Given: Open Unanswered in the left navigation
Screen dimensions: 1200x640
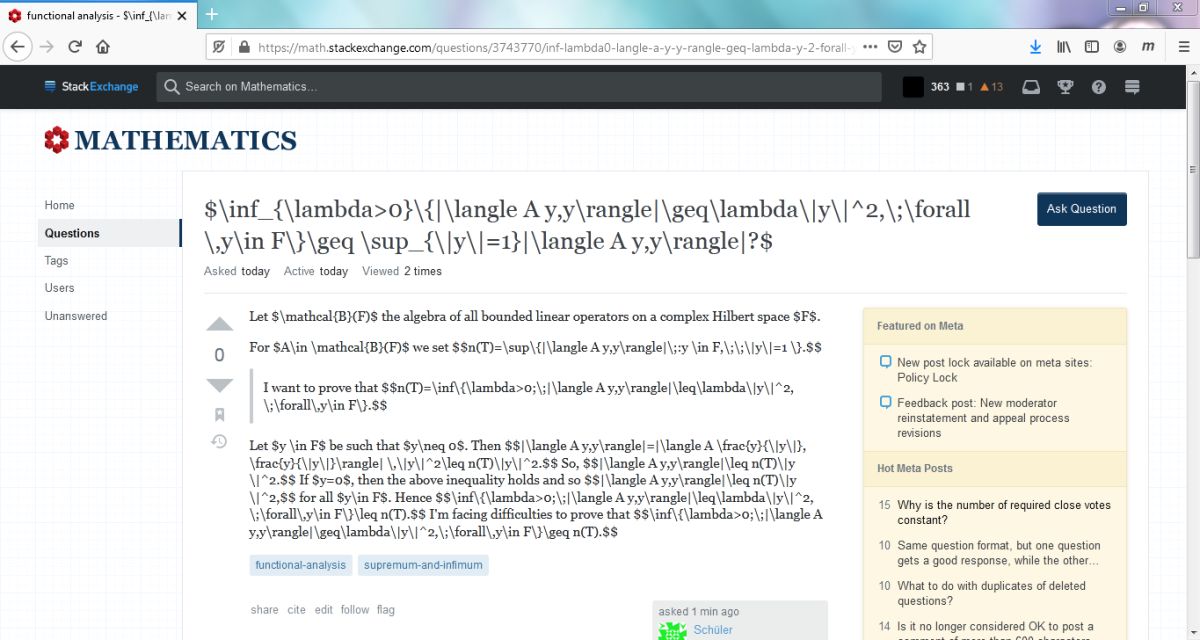Looking at the screenshot, I should 75,316.
